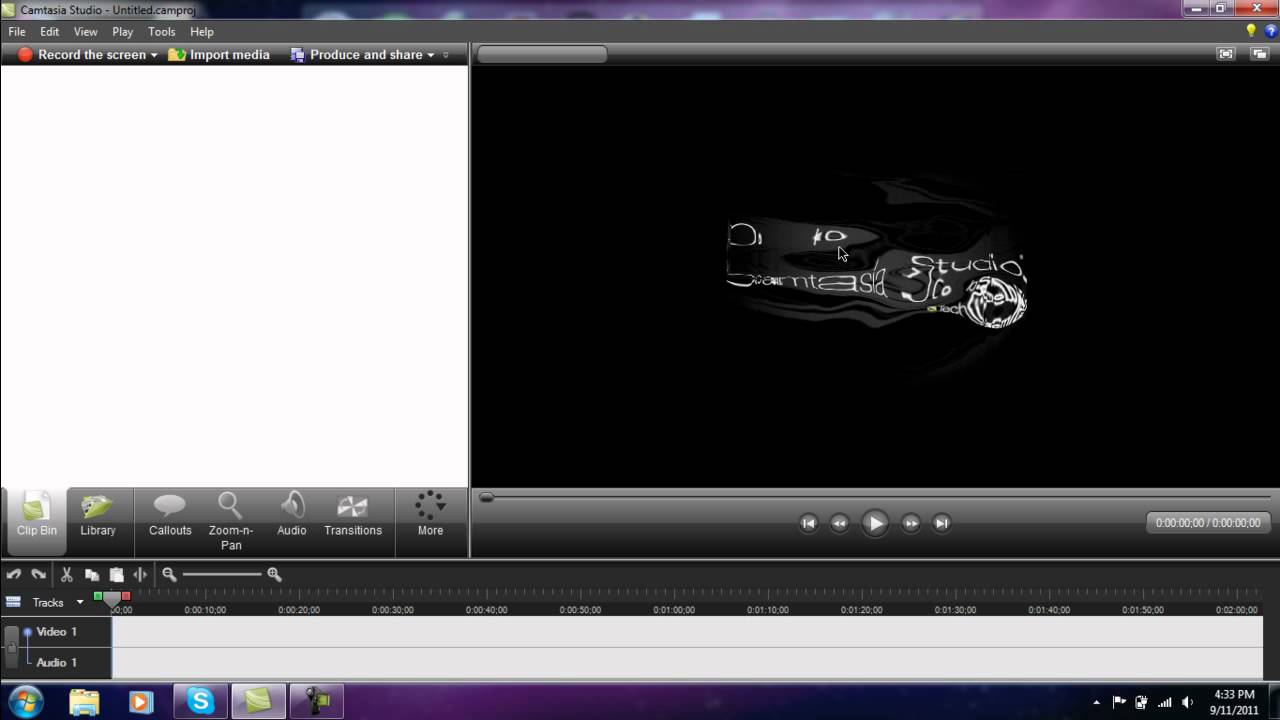Select the Audio 1 track label
The height and width of the screenshot is (720, 1280).
pos(57,663)
